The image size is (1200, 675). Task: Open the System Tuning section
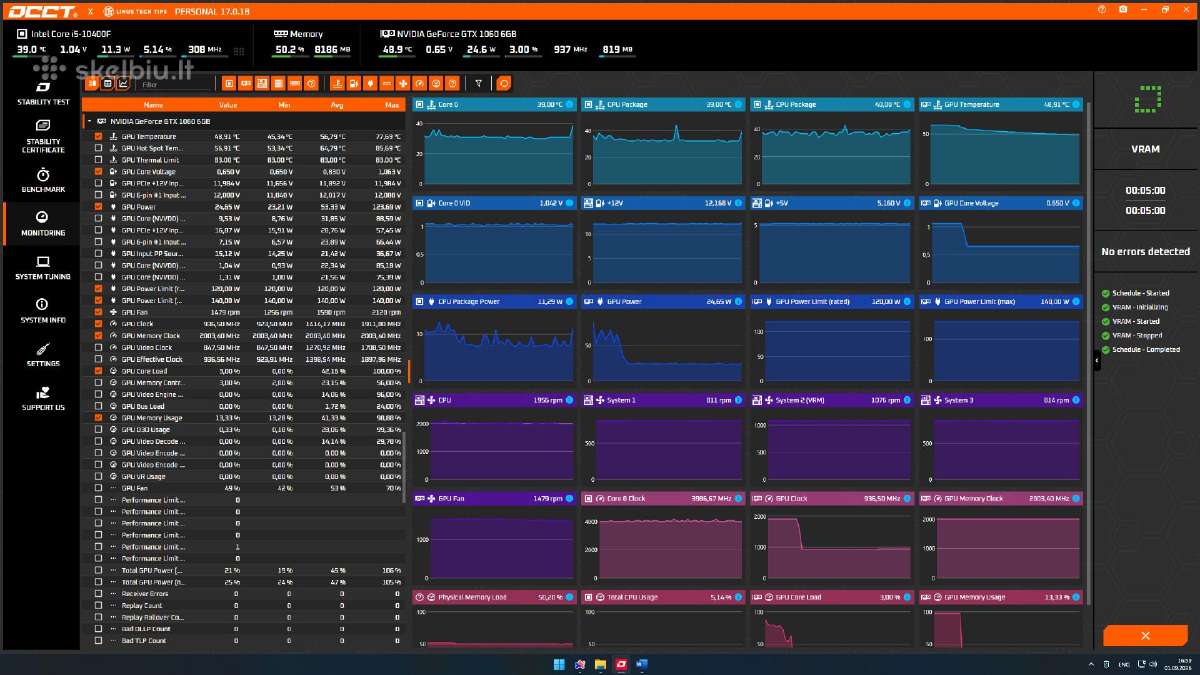(x=42, y=267)
